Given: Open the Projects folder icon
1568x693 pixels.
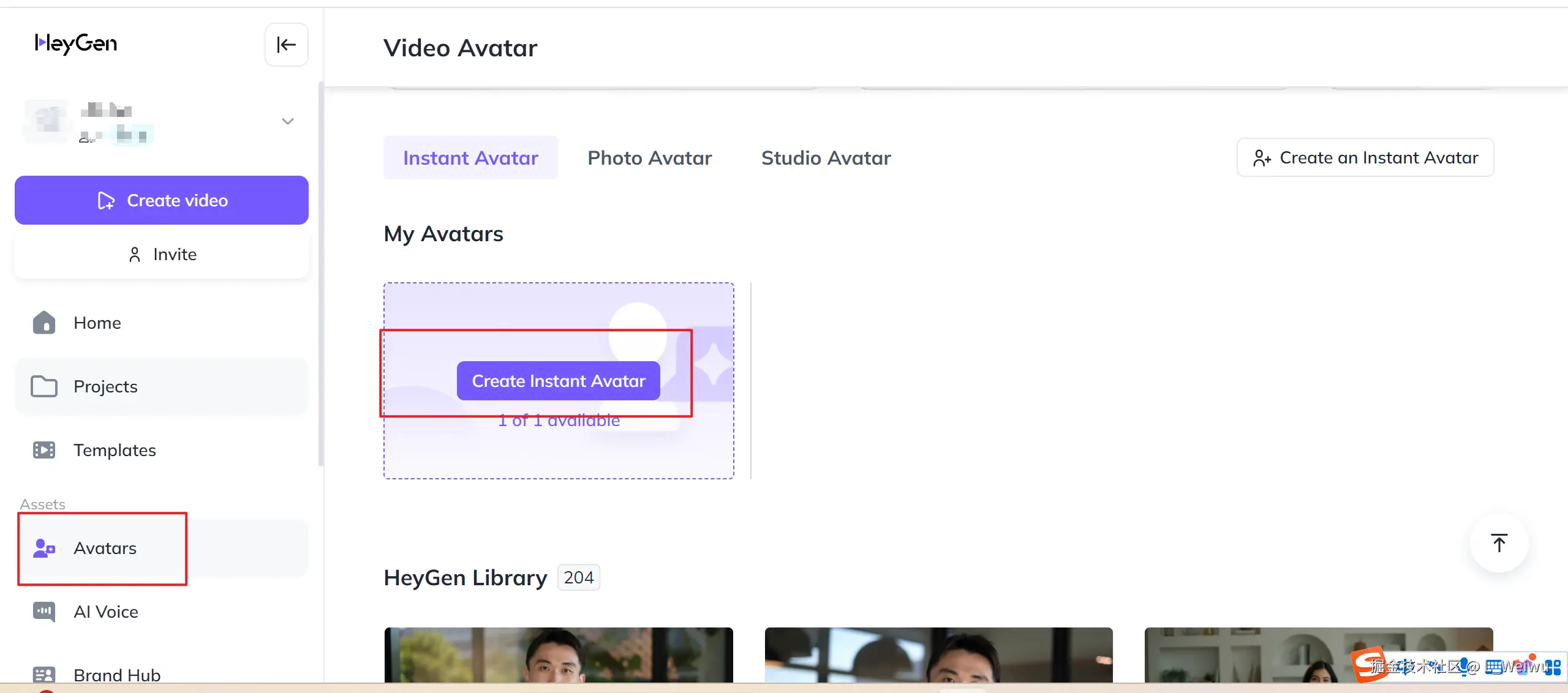Looking at the screenshot, I should coord(44,386).
